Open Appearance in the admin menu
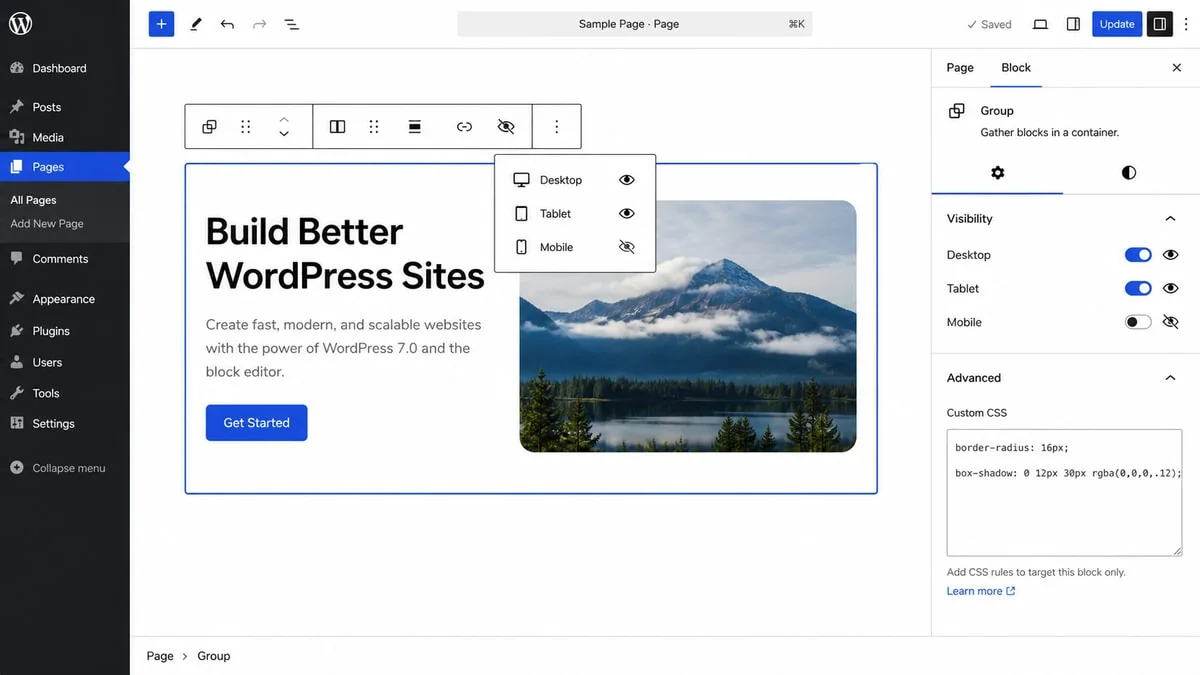Image resolution: width=1200 pixels, height=675 pixels. pyautogui.click(x=65, y=299)
